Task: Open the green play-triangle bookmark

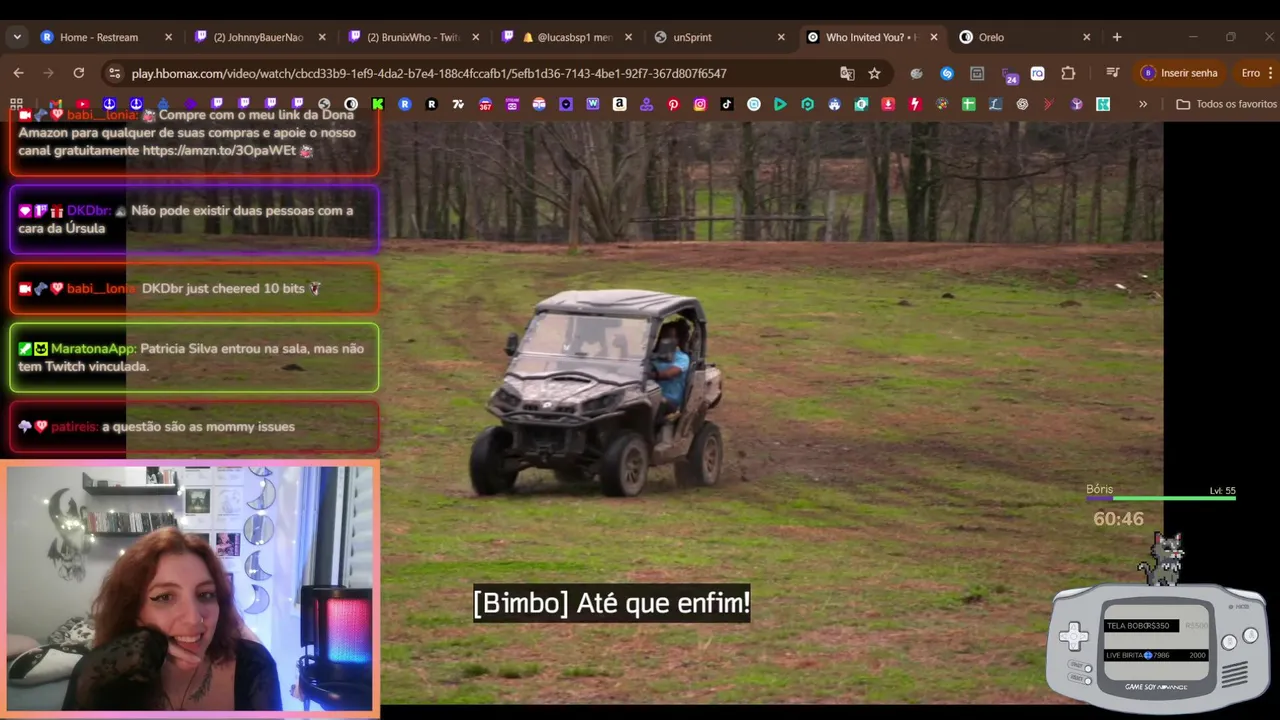Action: [780, 104]
